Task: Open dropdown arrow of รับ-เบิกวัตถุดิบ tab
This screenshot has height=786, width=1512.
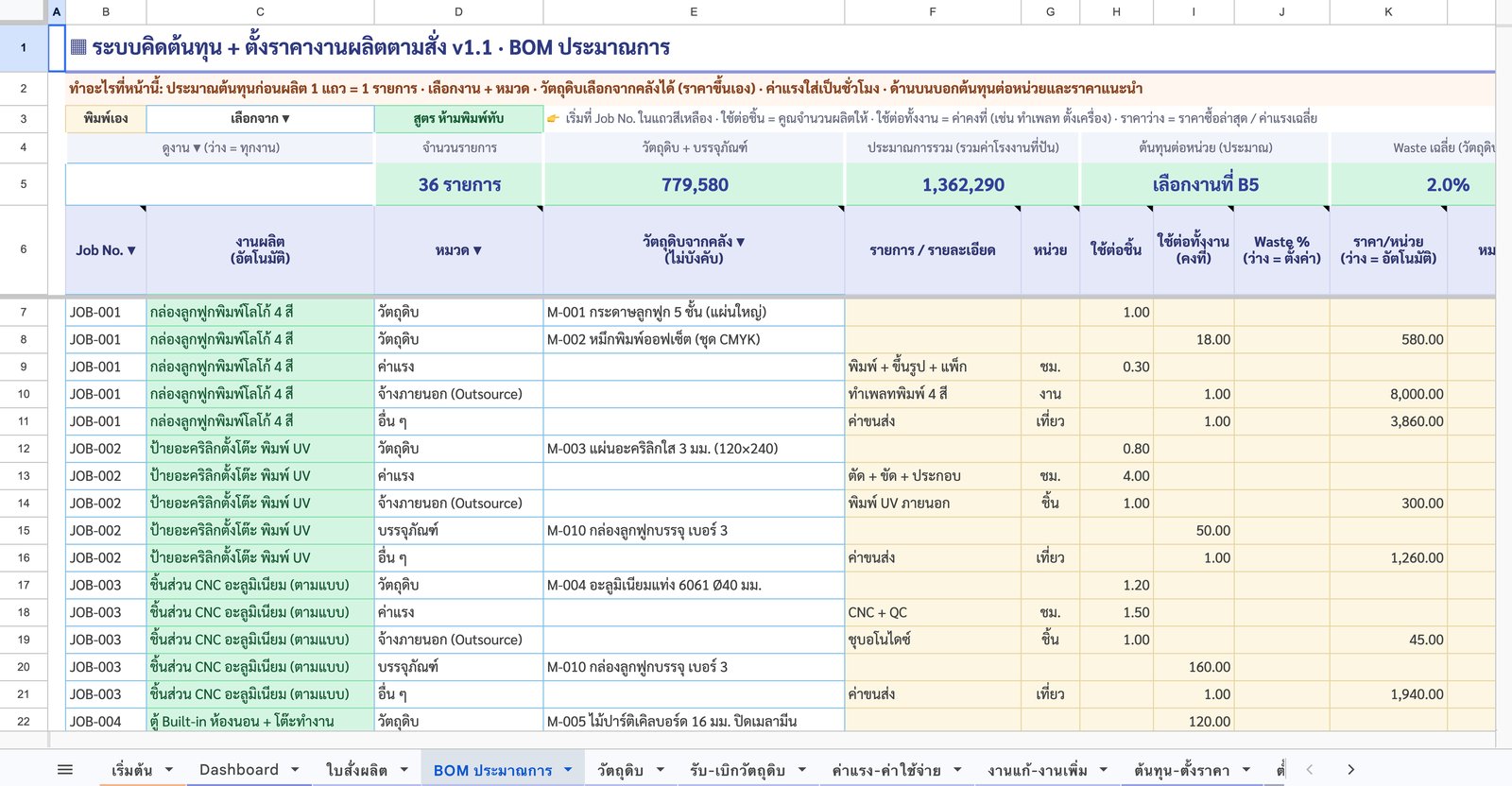Action: (801, 770)
